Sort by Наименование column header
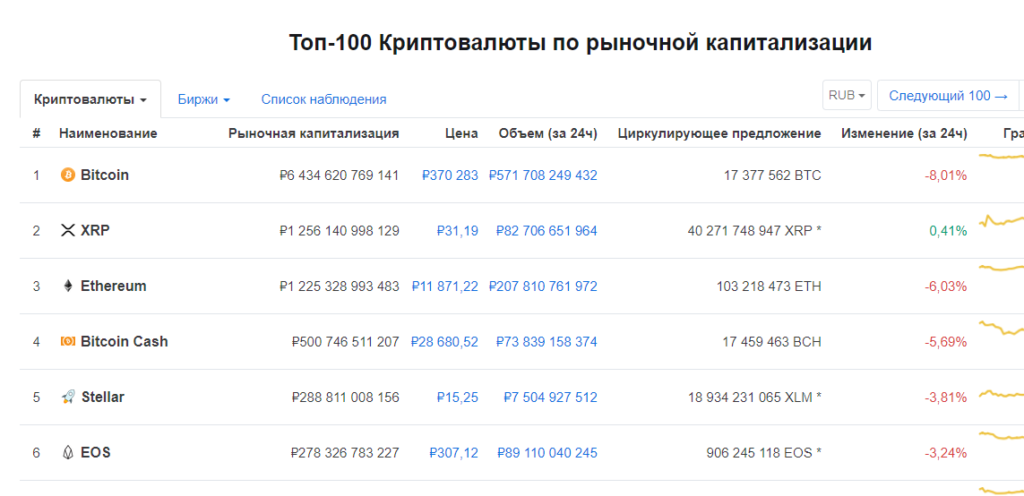 pyautogui.click(x=108, y=134)
